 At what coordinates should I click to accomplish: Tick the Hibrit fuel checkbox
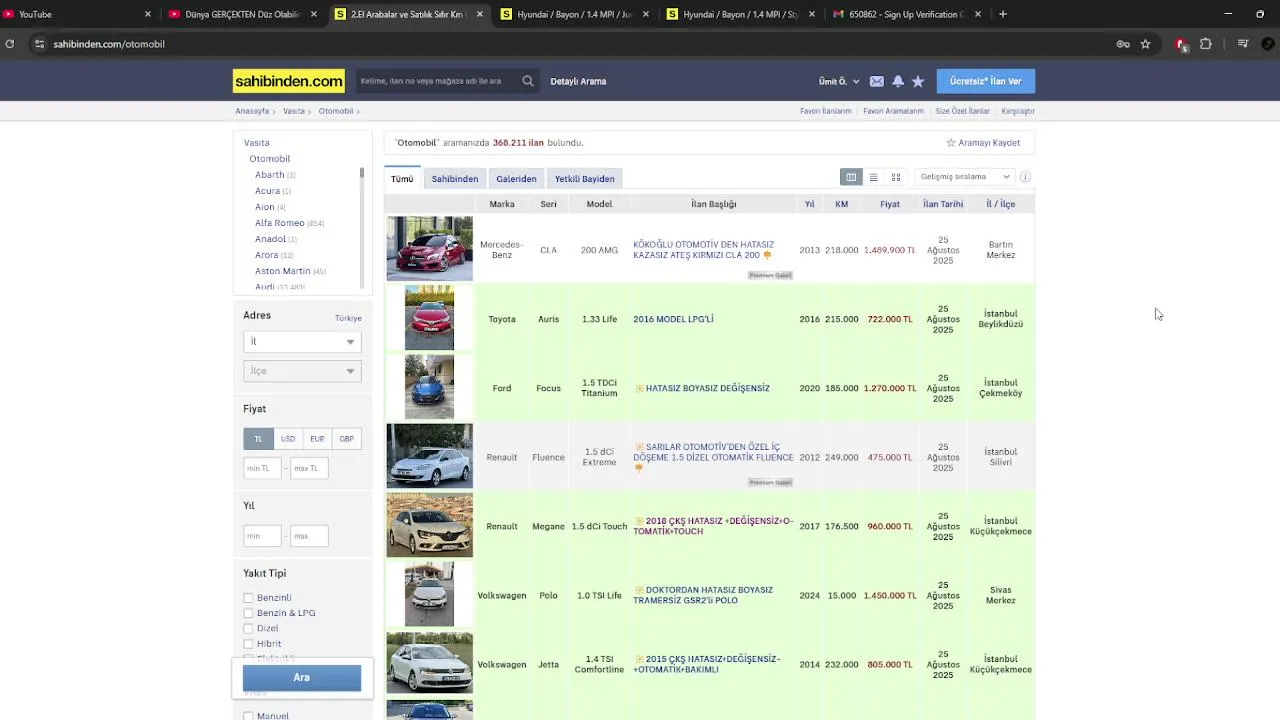point(248,644)
